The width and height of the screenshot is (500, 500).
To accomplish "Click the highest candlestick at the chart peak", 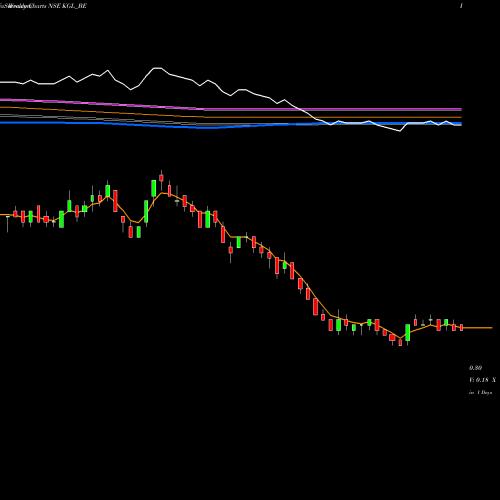I will click(x=161, y=177).
